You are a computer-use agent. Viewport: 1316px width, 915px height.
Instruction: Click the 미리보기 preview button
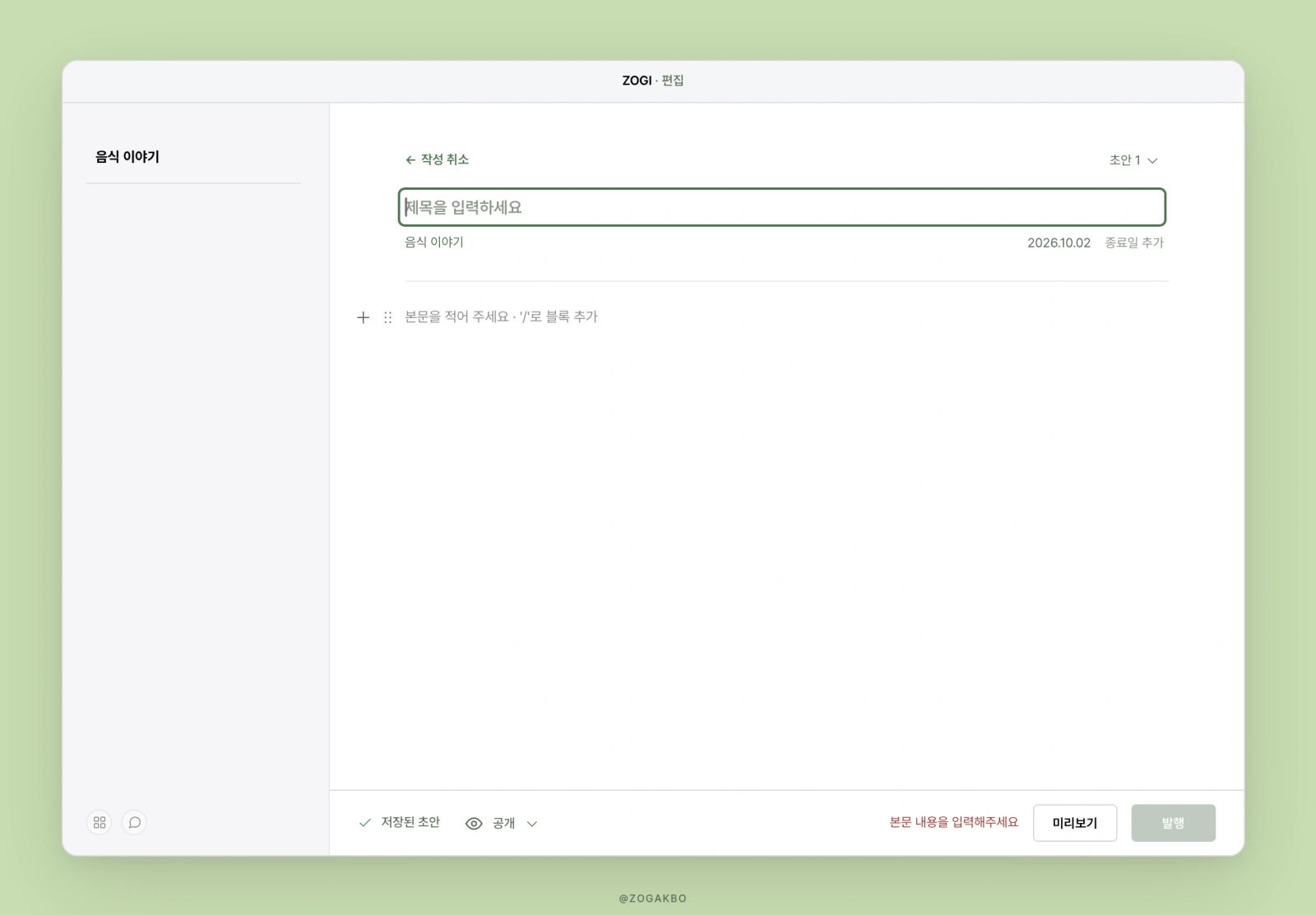[1075, 823]
